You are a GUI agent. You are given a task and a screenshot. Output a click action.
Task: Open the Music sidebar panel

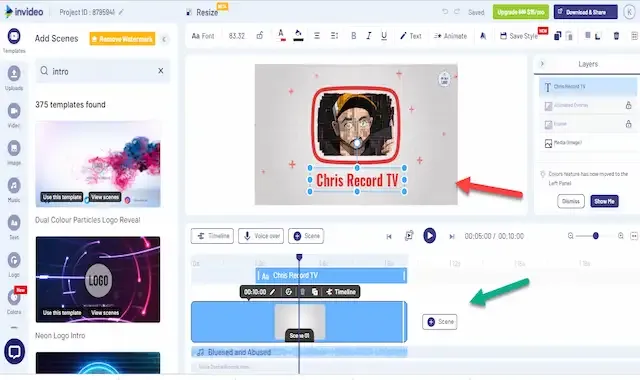(14, 189)
